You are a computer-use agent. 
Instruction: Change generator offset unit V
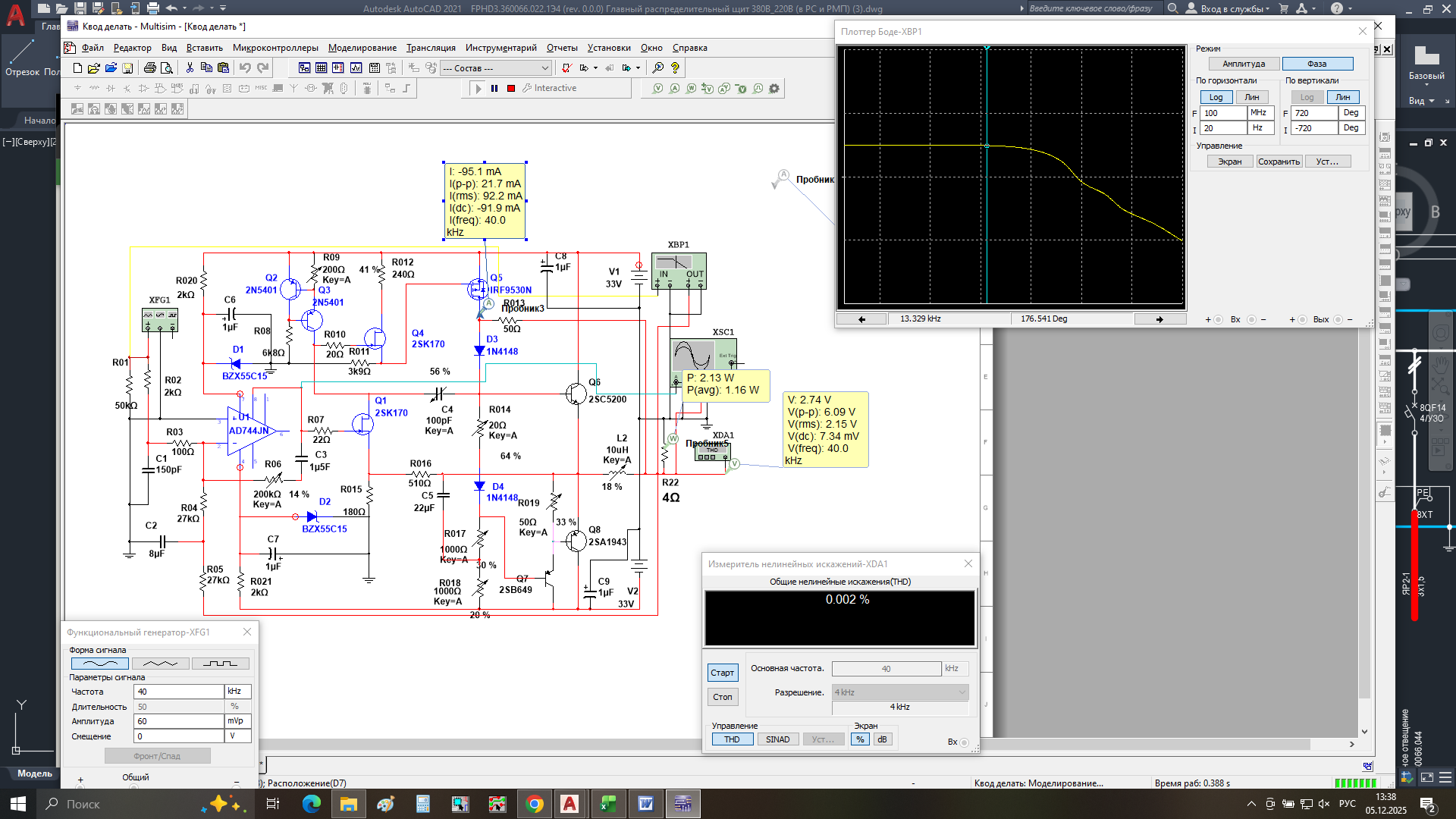[x=238, y=736]
